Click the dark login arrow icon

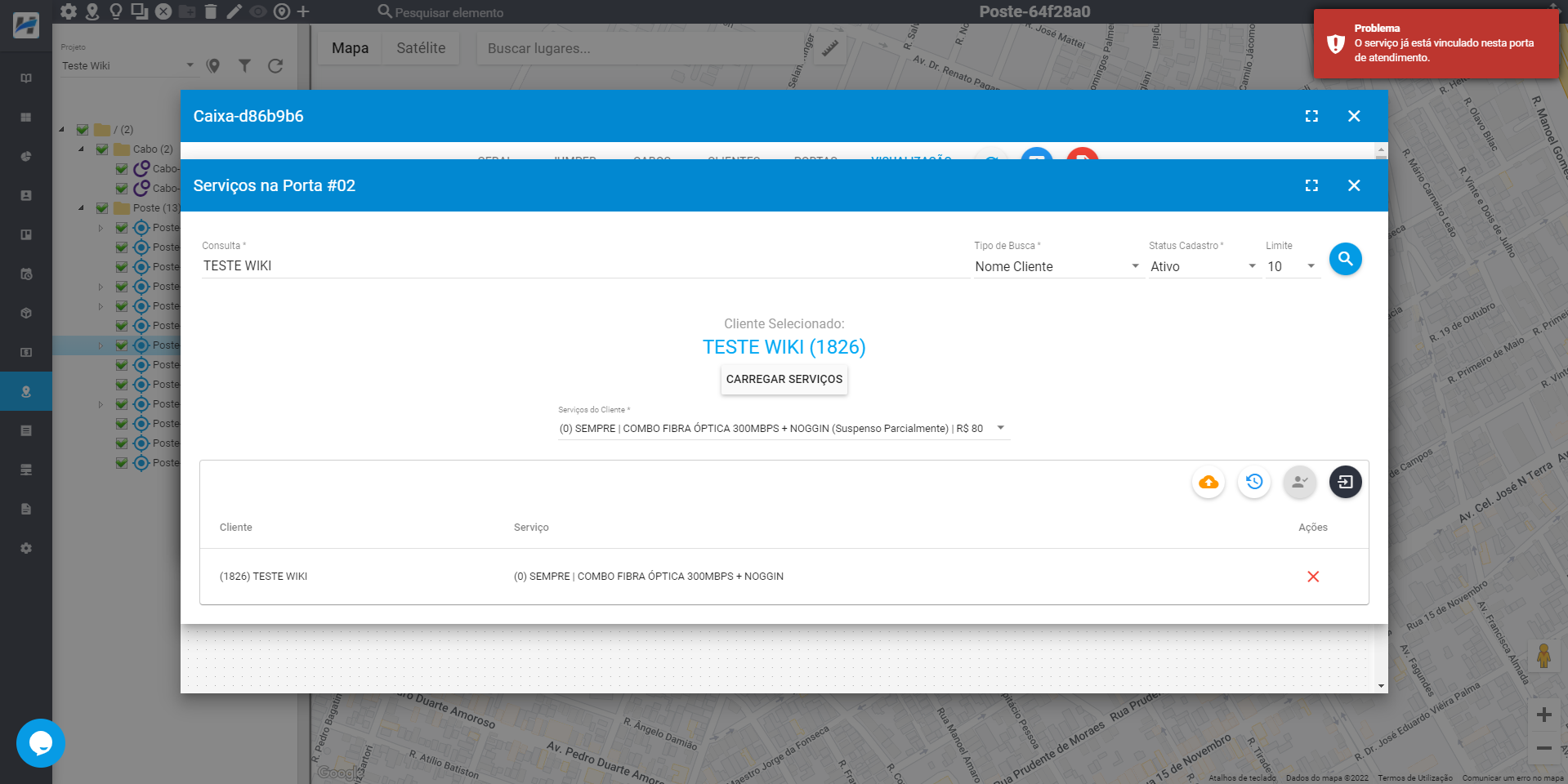[1345, 482]
